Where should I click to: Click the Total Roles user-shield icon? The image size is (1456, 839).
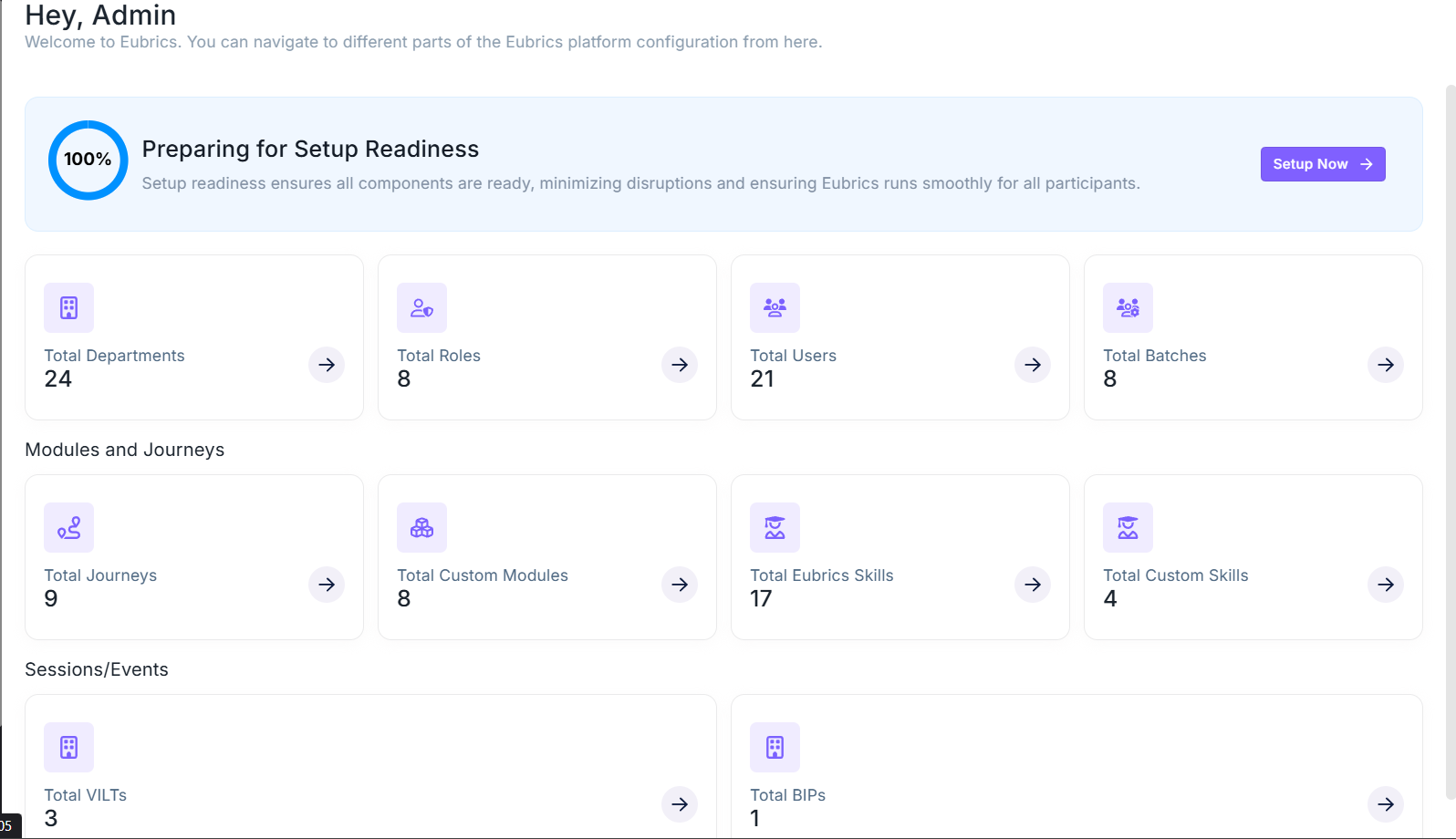click(421, 308)
